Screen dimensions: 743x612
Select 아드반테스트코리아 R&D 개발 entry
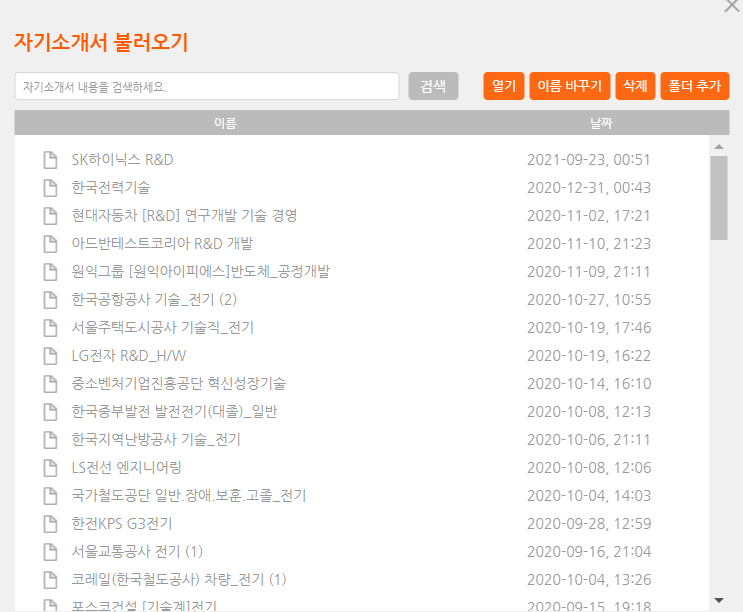tap(162, 244)
